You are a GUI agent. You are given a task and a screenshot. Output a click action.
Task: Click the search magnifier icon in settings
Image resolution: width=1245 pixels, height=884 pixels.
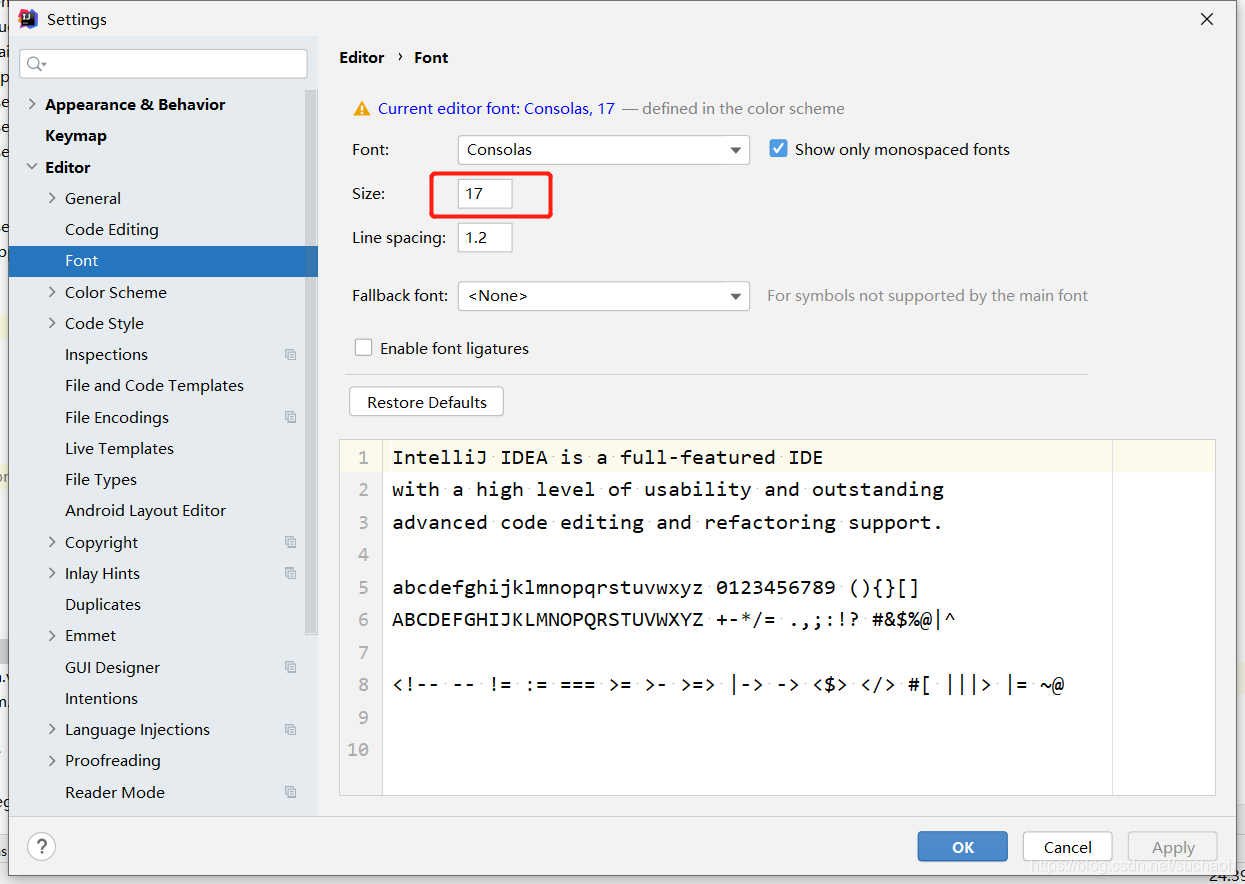35,64
